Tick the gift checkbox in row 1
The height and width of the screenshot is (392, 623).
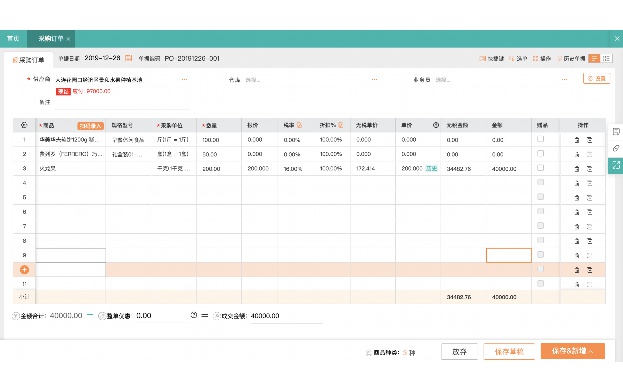point(540,139)
